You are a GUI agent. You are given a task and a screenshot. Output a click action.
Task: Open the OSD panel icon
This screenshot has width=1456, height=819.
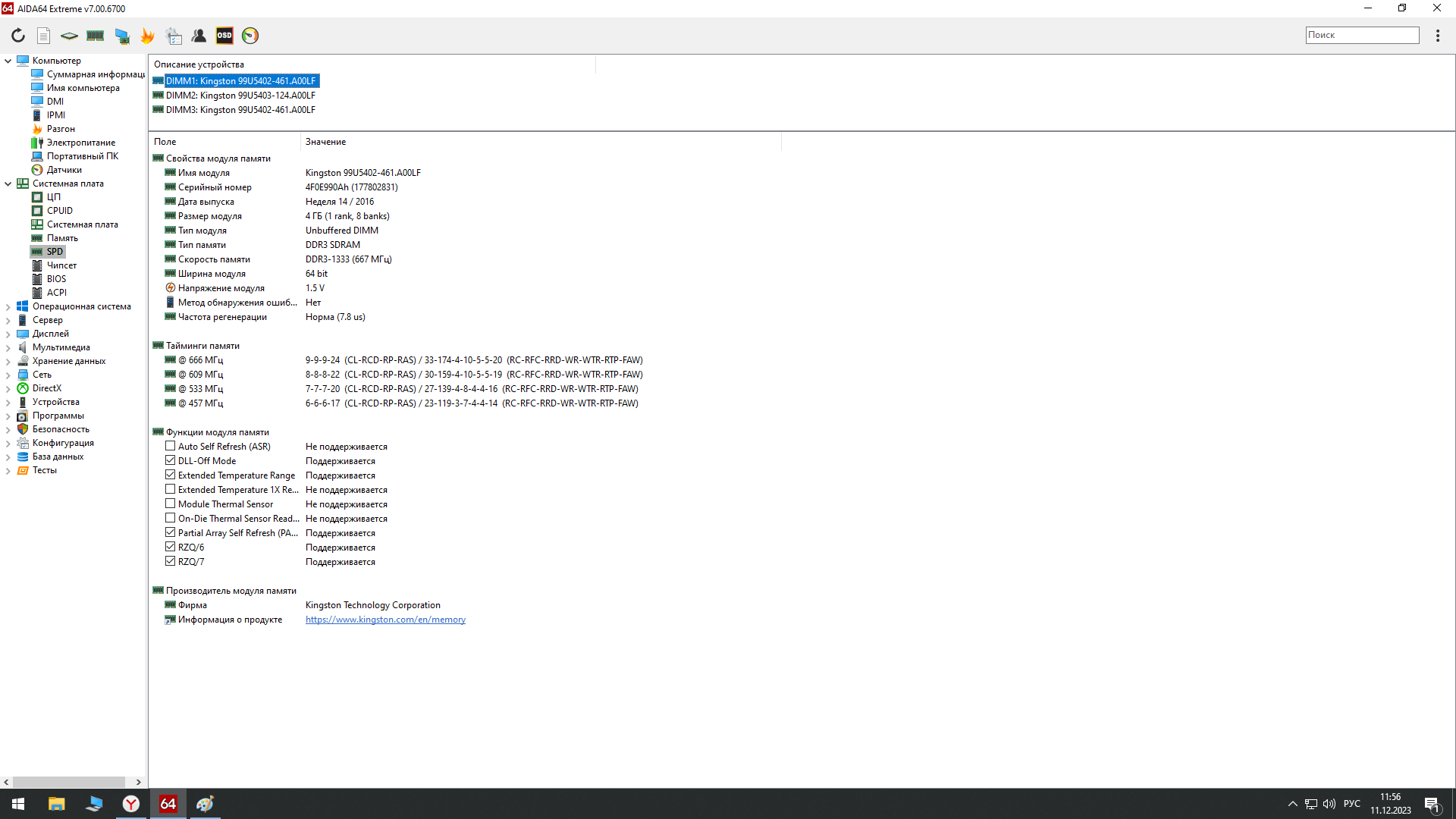(x=224, y=36)
